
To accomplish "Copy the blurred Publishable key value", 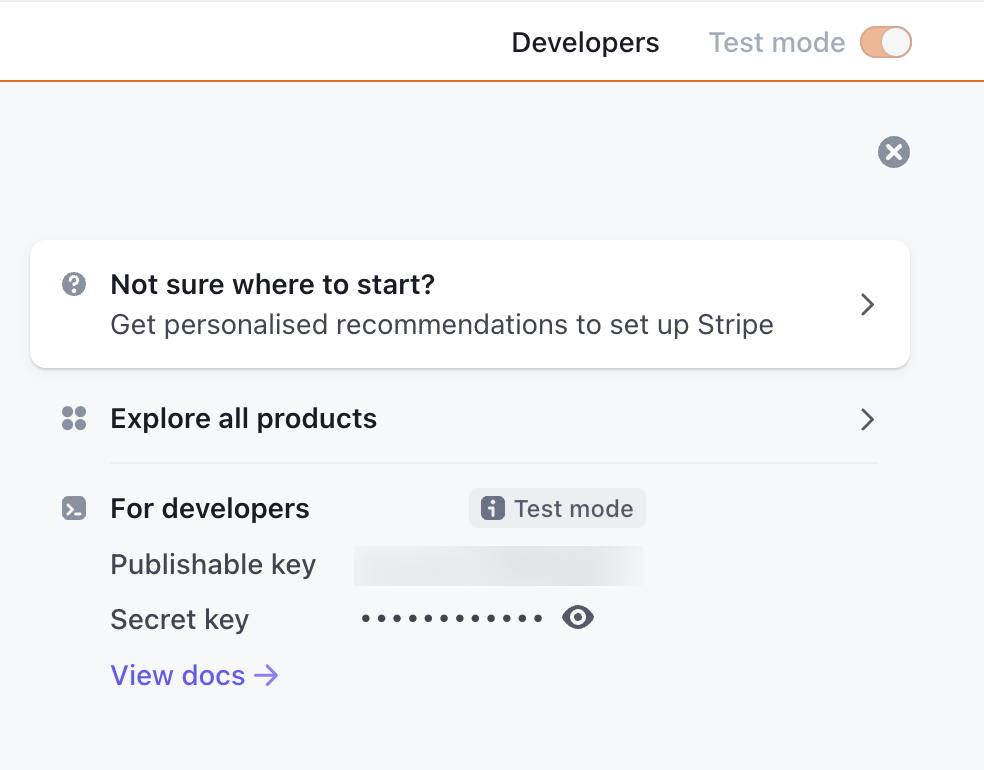I will point(498,565).
